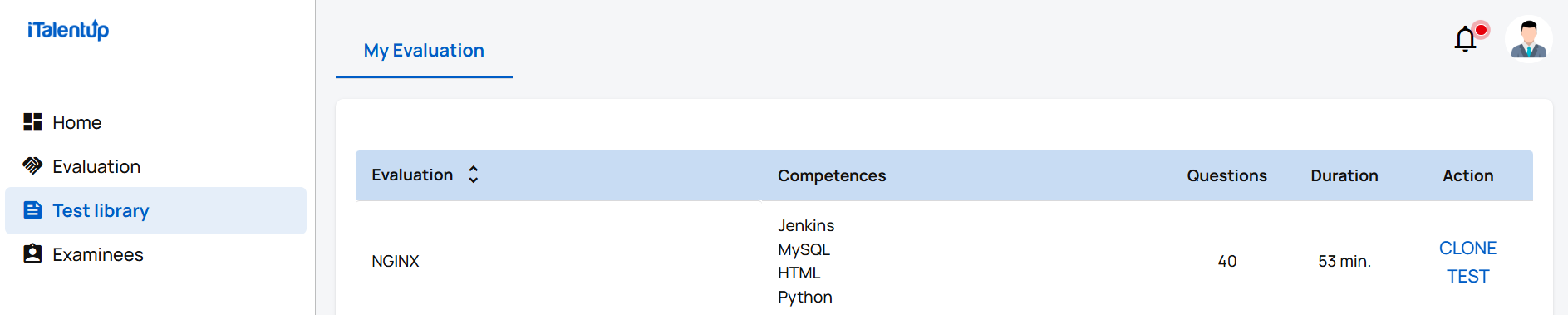Open the notifications bell
This screenshot has height=315, width=1568.
pos(1466,39)
